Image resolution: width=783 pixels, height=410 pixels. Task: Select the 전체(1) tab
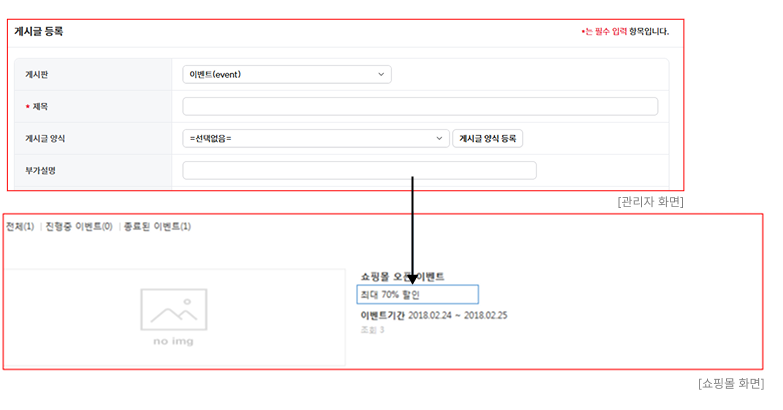point(20,227)
